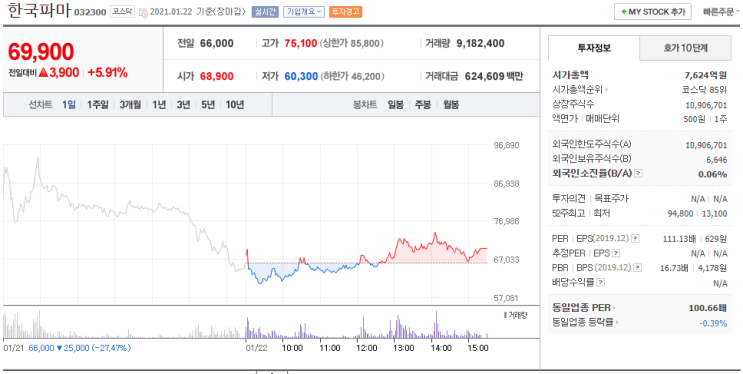743x374 pixels.
Task: Open the 시가총액순위 link
Action: (x=578, y=90)
